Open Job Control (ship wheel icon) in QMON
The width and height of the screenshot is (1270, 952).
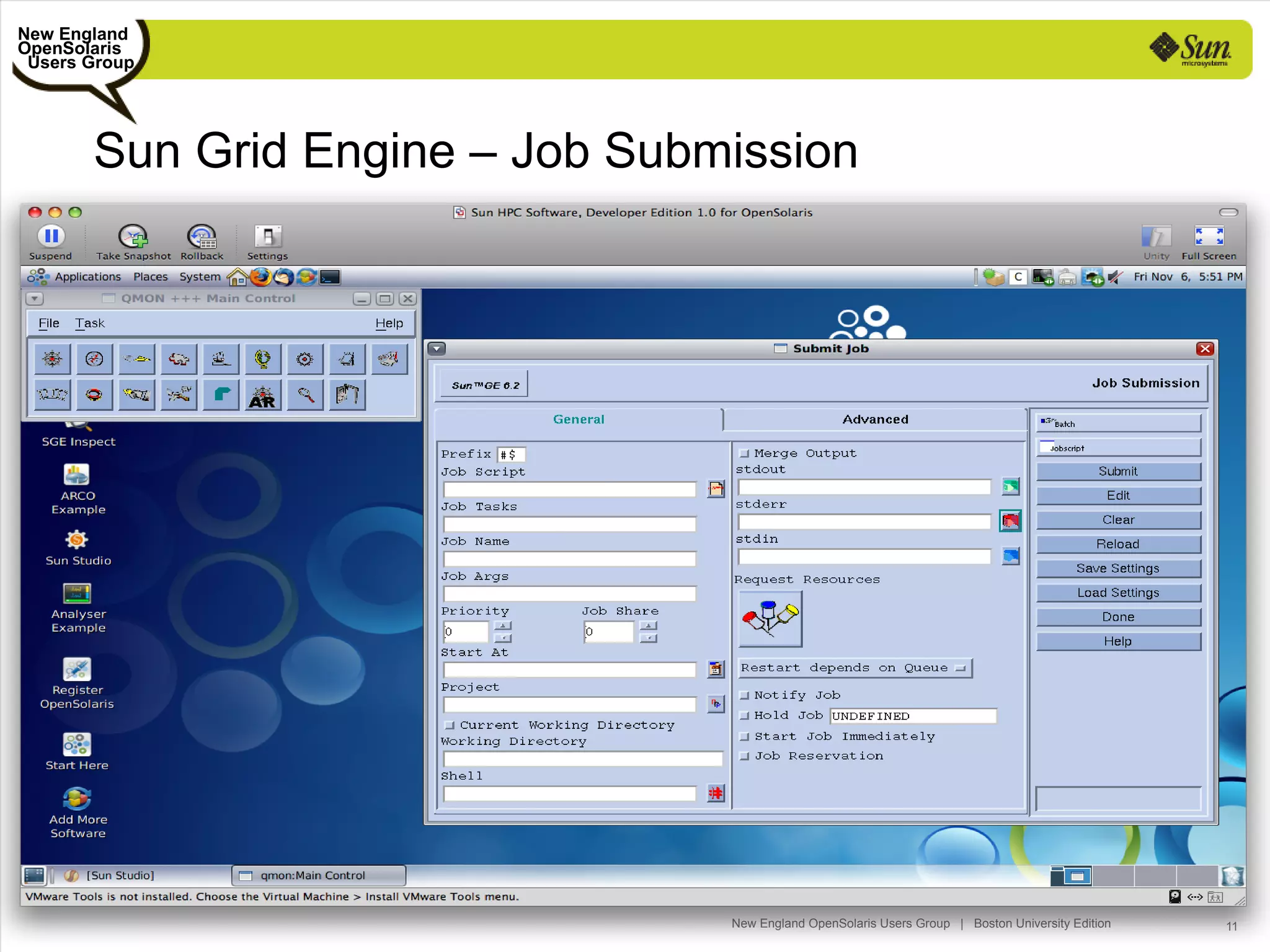(52, 359)
